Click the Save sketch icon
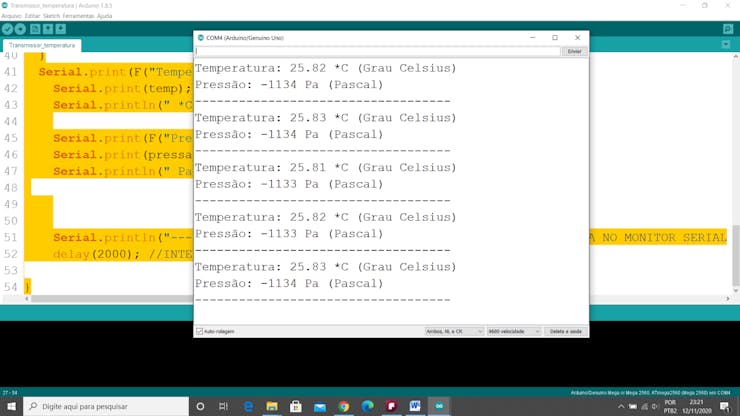The height and width of the screenshot is (416, 740). click(x=61, y=29)
